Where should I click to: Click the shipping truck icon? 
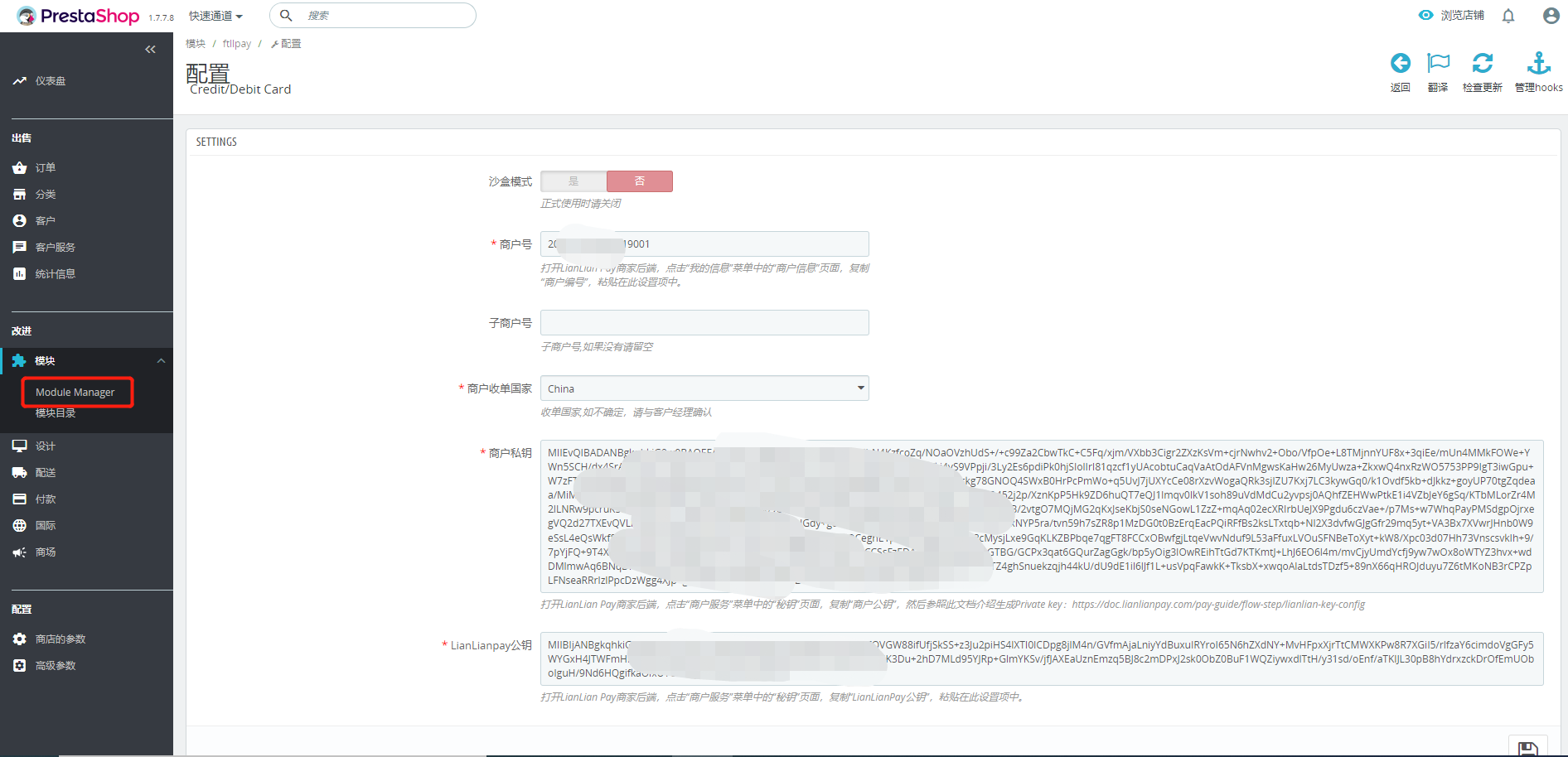[20, 473]
